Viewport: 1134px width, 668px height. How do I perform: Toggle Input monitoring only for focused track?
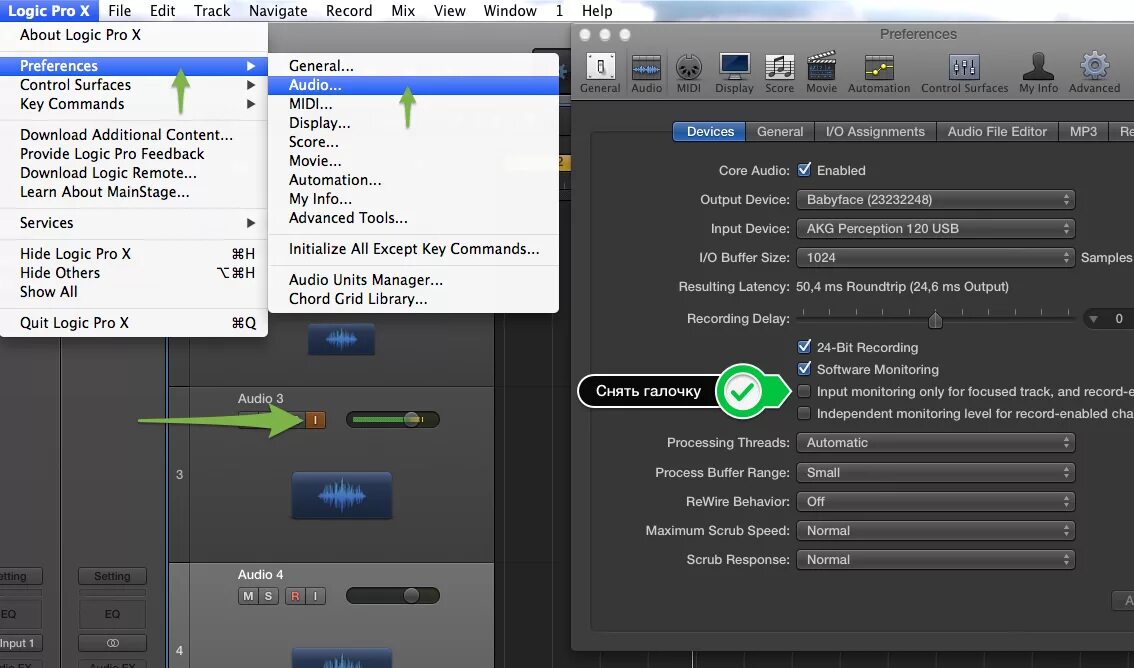point(804,391)
